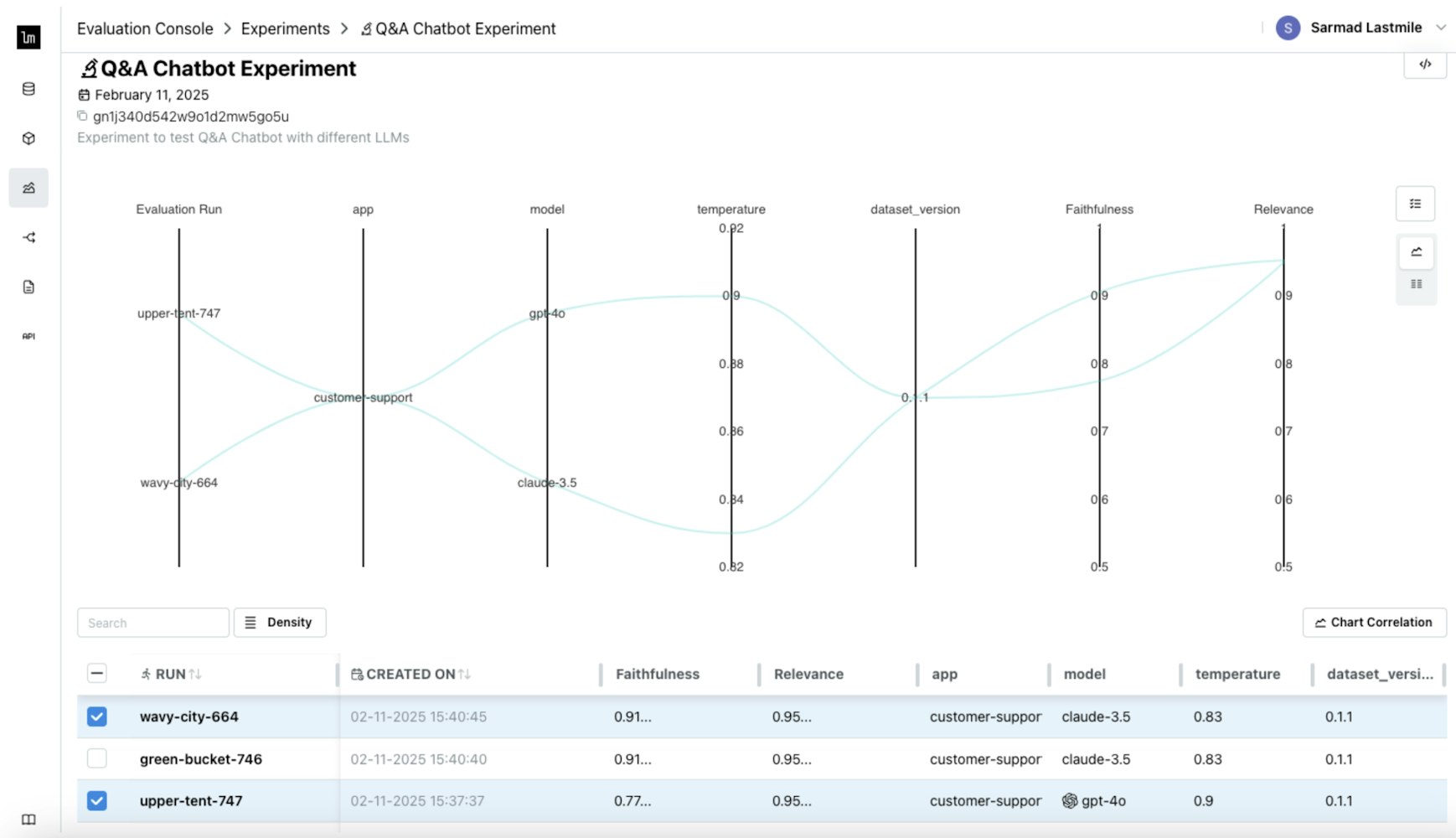This screenshot has width=1456, height=838.
Task: Go to Experiments breadcrumb
Action: 286,28
